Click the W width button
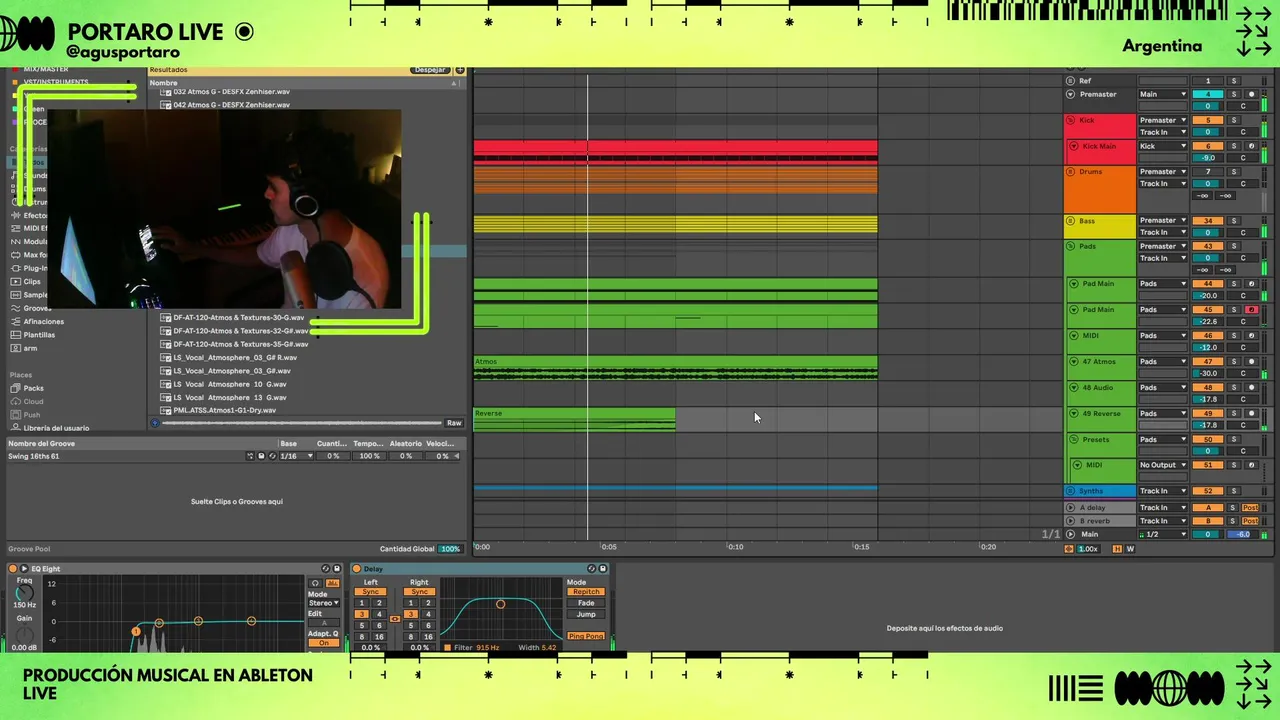The width and height of the screenshot is (1280, 720). click(1131, 549)
